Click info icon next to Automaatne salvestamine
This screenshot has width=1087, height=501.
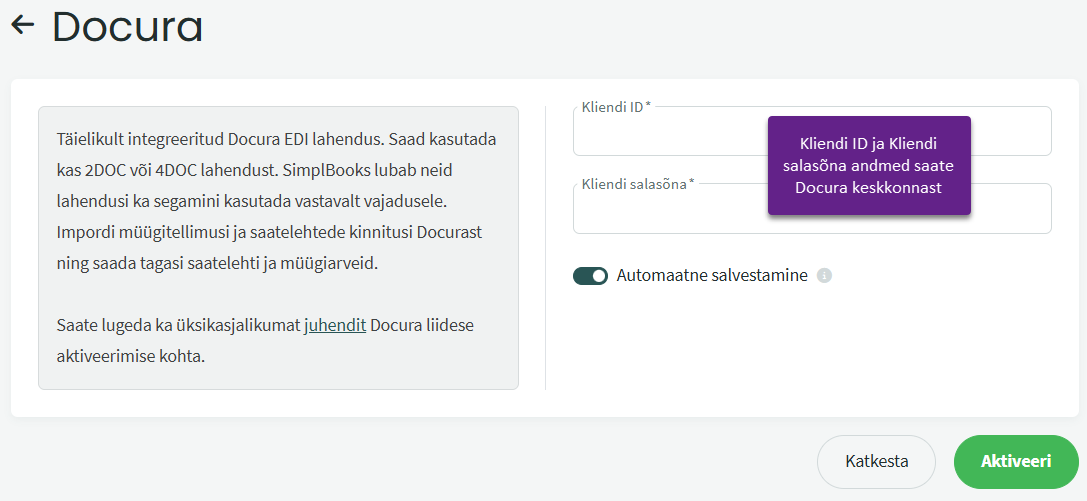[824, 276]
